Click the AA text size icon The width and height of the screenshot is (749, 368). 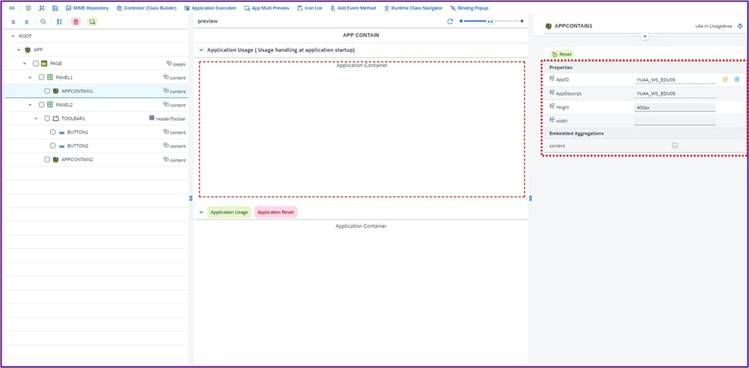(12, 8)
